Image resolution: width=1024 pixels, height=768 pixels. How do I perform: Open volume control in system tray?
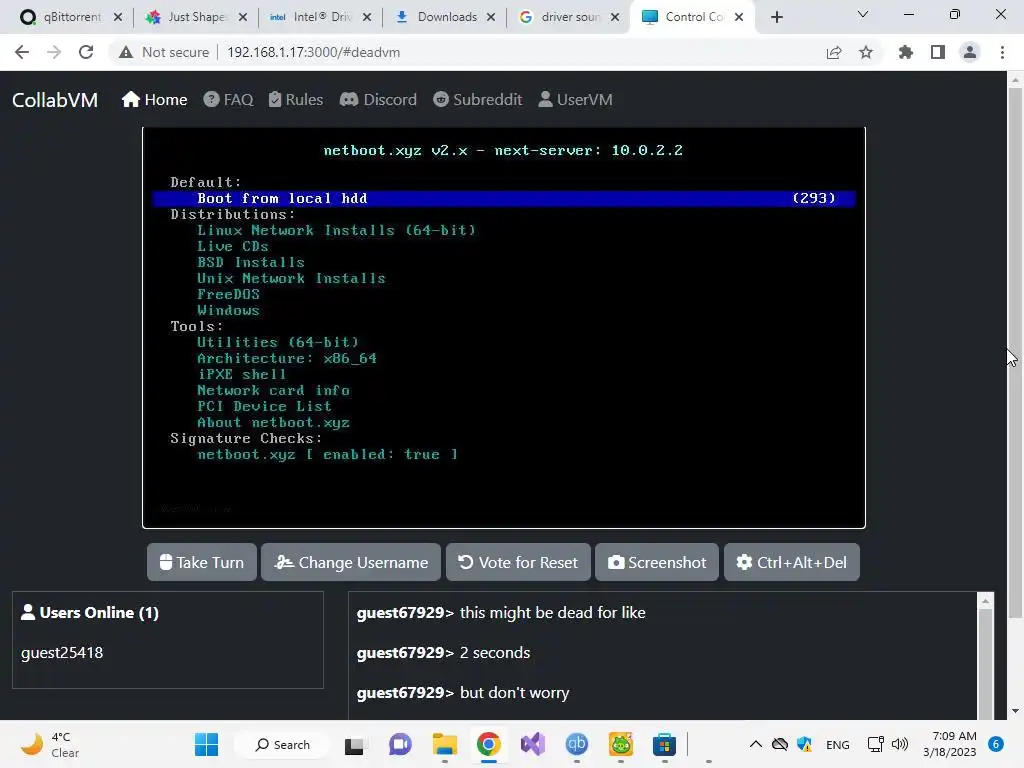click(x=900, y=744)
